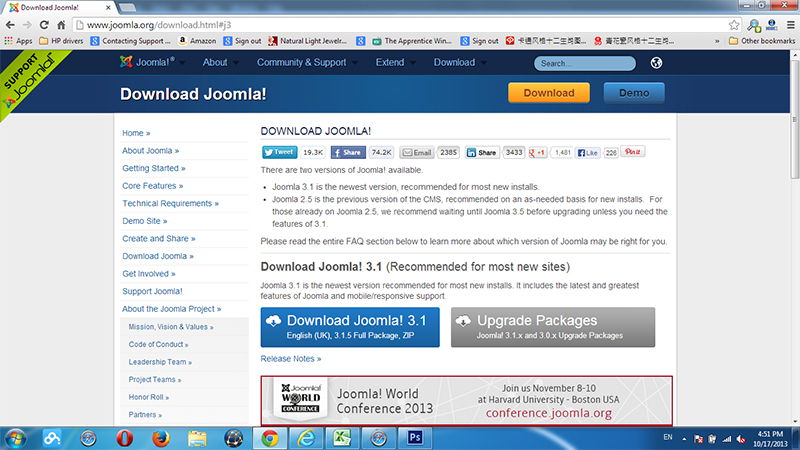The width and height of the screenshot is (800, 450).
Task: Click the Facebook Like button
Action: [x=588, y=153]
